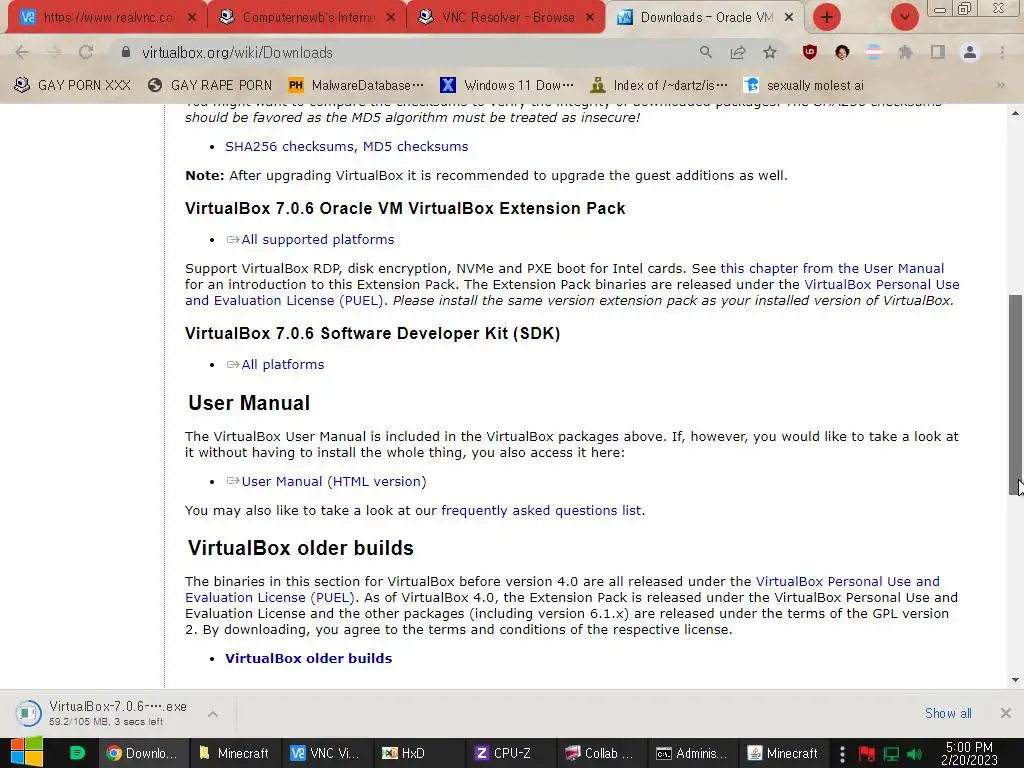
Task: Open the Index of /~dartz bookmark
Action: [x=658, y=85]
